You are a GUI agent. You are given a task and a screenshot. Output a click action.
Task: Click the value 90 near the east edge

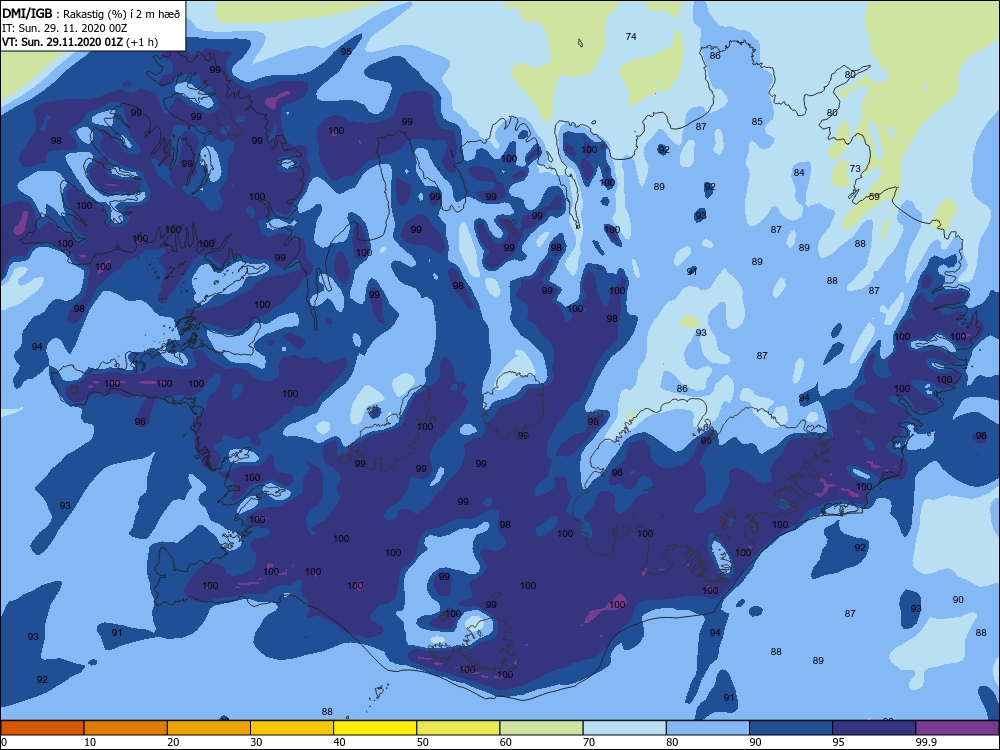point(958,600)
